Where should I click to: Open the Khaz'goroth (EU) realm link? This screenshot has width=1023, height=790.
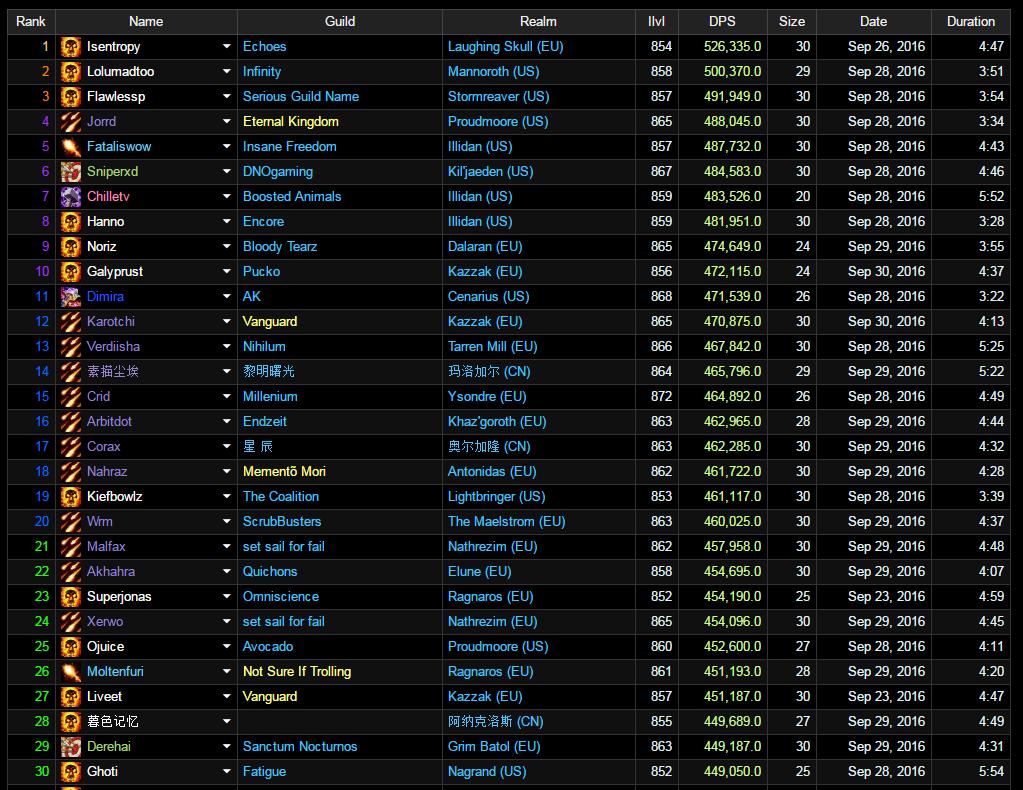pos(497,422)
